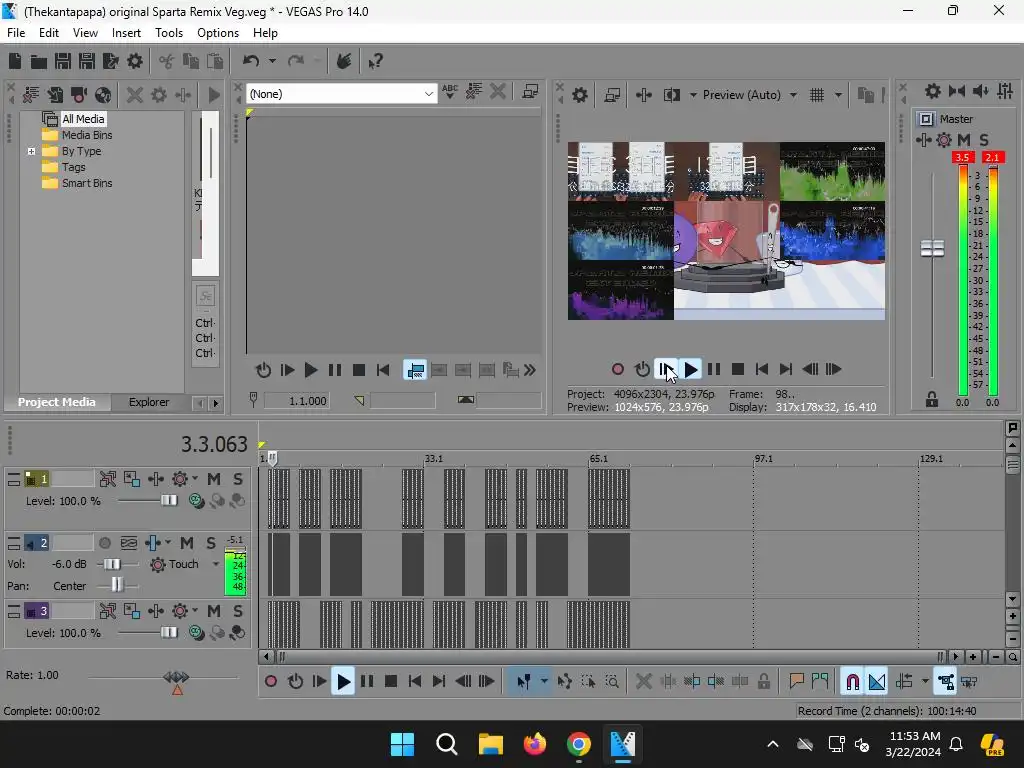
Task: Click the Master bus volume fader
Action: [932, 248]
